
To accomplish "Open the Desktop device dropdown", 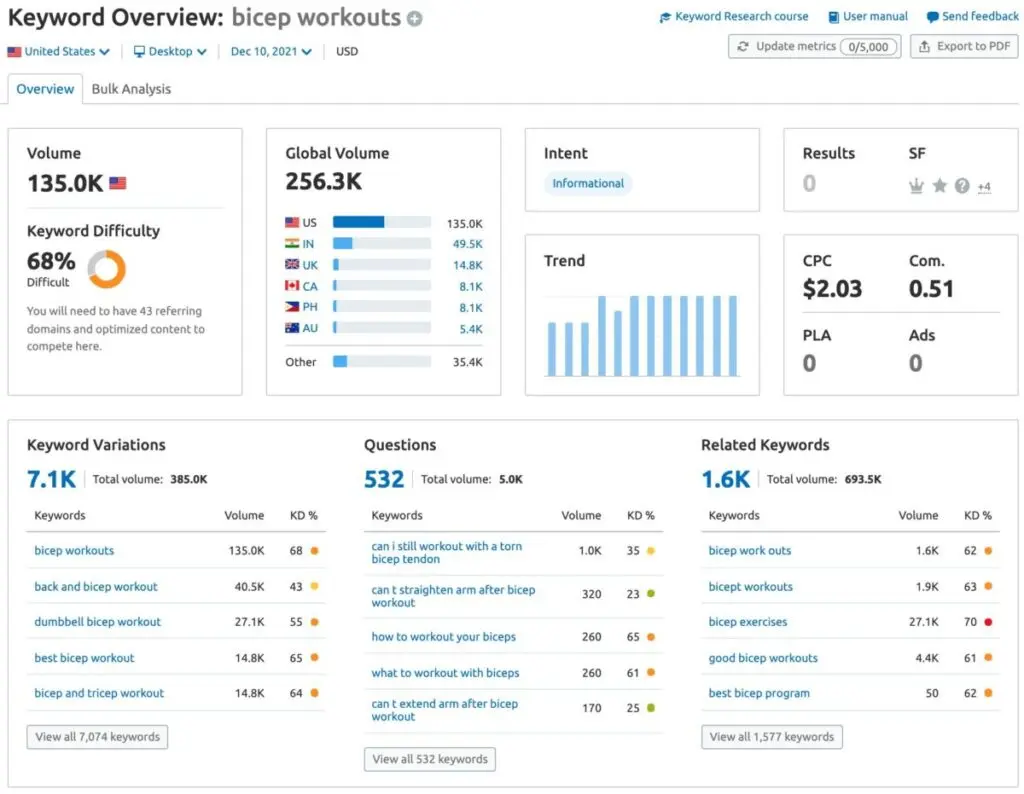I will (170, 52).
